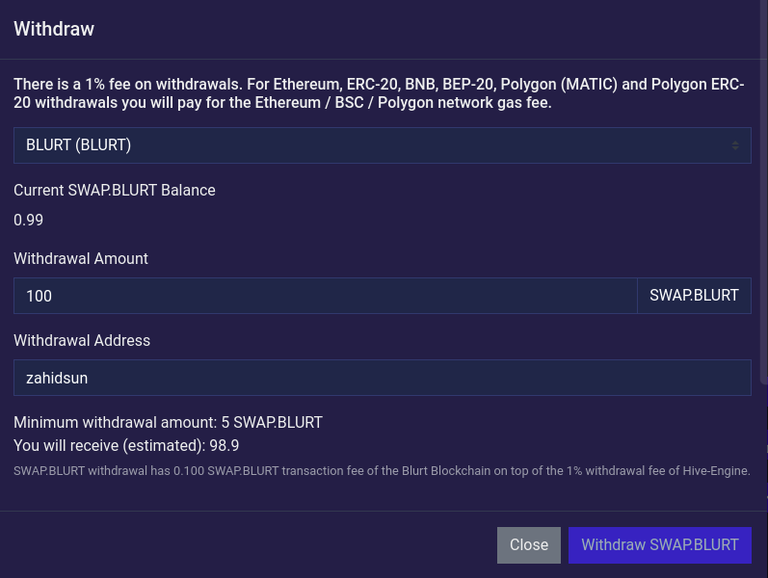Click the up-down arrows on token selector
The height and width of the screenshot is (578, 768).
(735, 145)
